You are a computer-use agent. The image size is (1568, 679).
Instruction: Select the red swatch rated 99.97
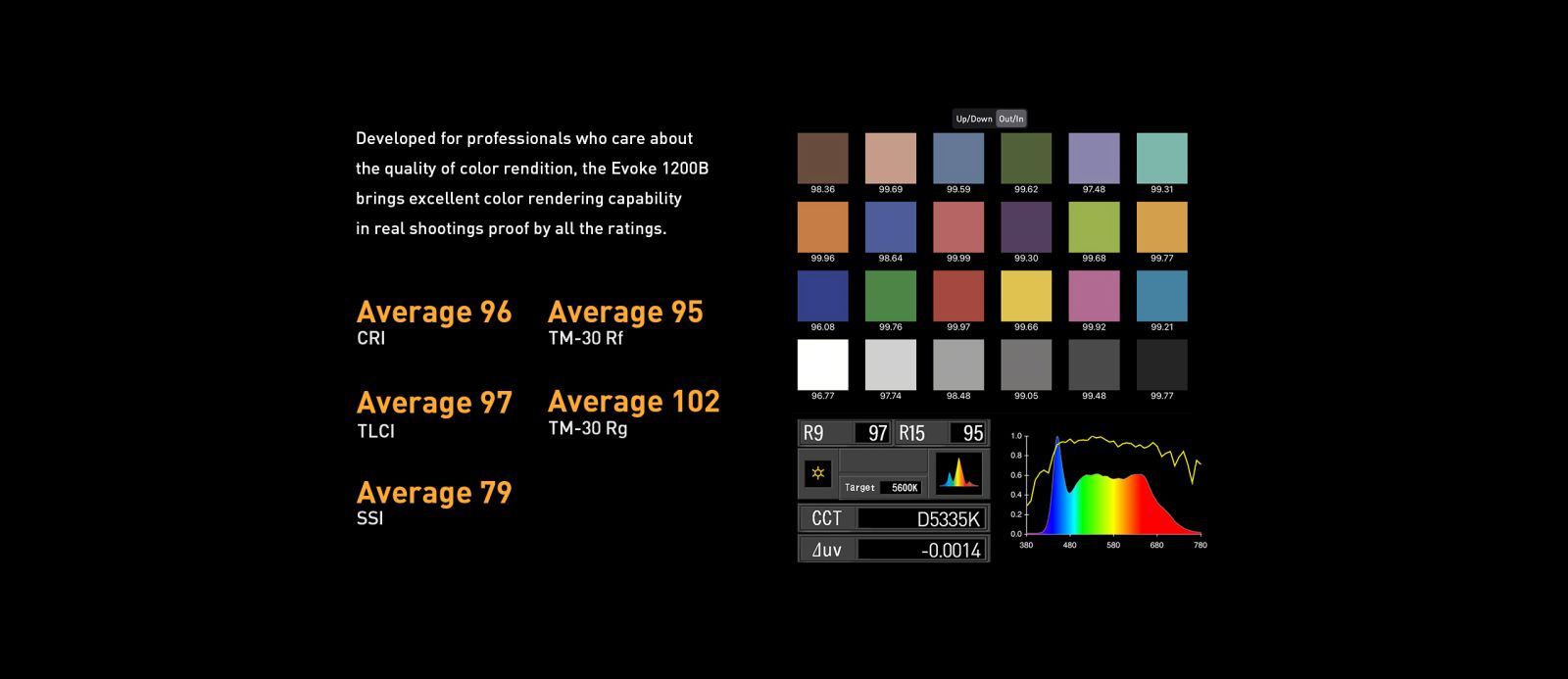click(958, 296)
